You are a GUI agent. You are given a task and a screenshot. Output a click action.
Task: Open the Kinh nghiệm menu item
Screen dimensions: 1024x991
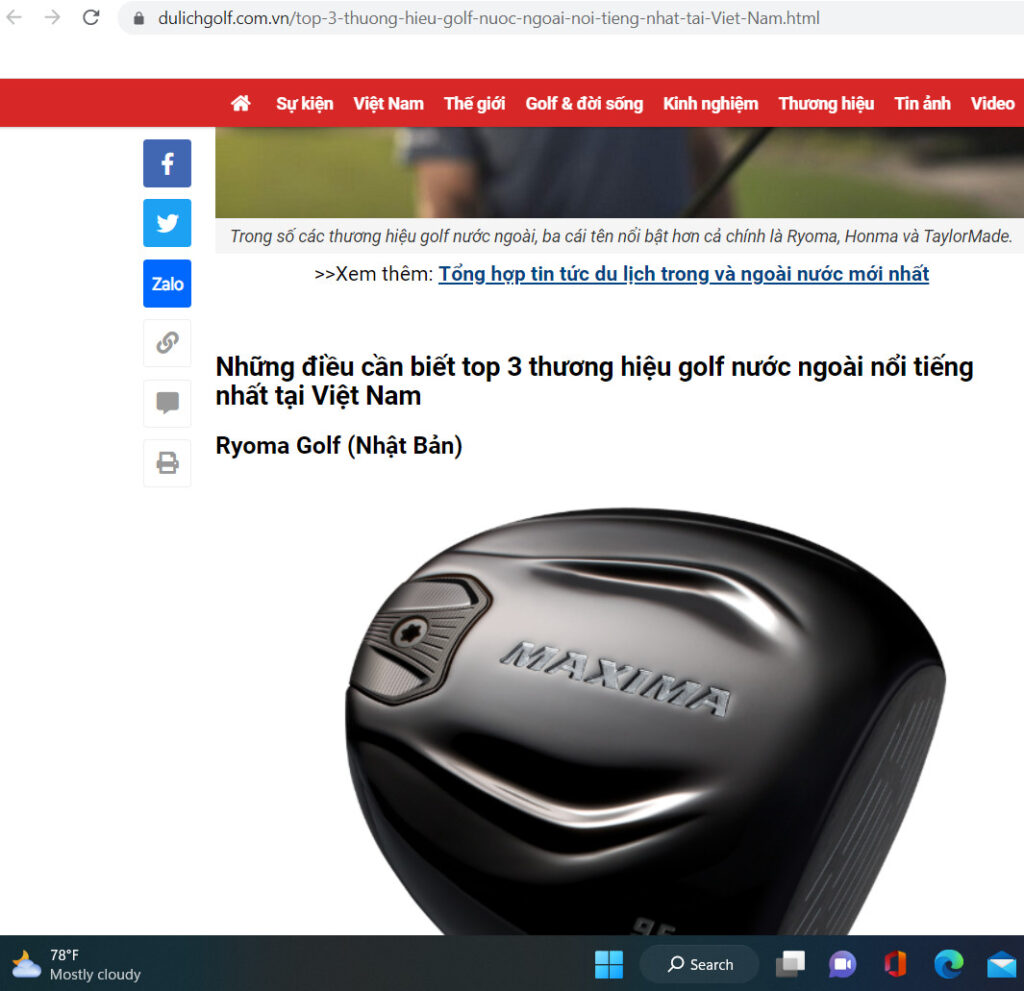tap(711, 104)
